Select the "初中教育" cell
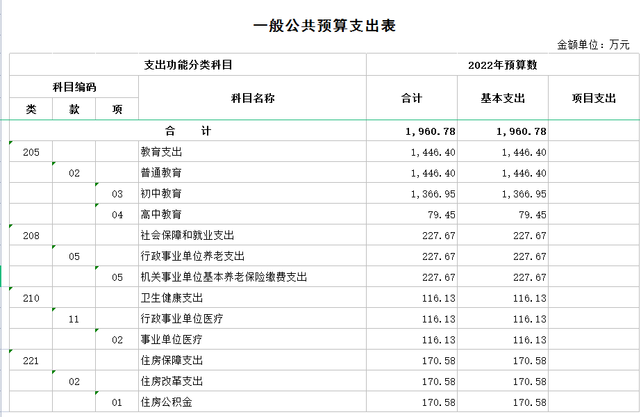The width and height of the screenshot is (640, 417). pyautogui.click(x=161, y=193)
